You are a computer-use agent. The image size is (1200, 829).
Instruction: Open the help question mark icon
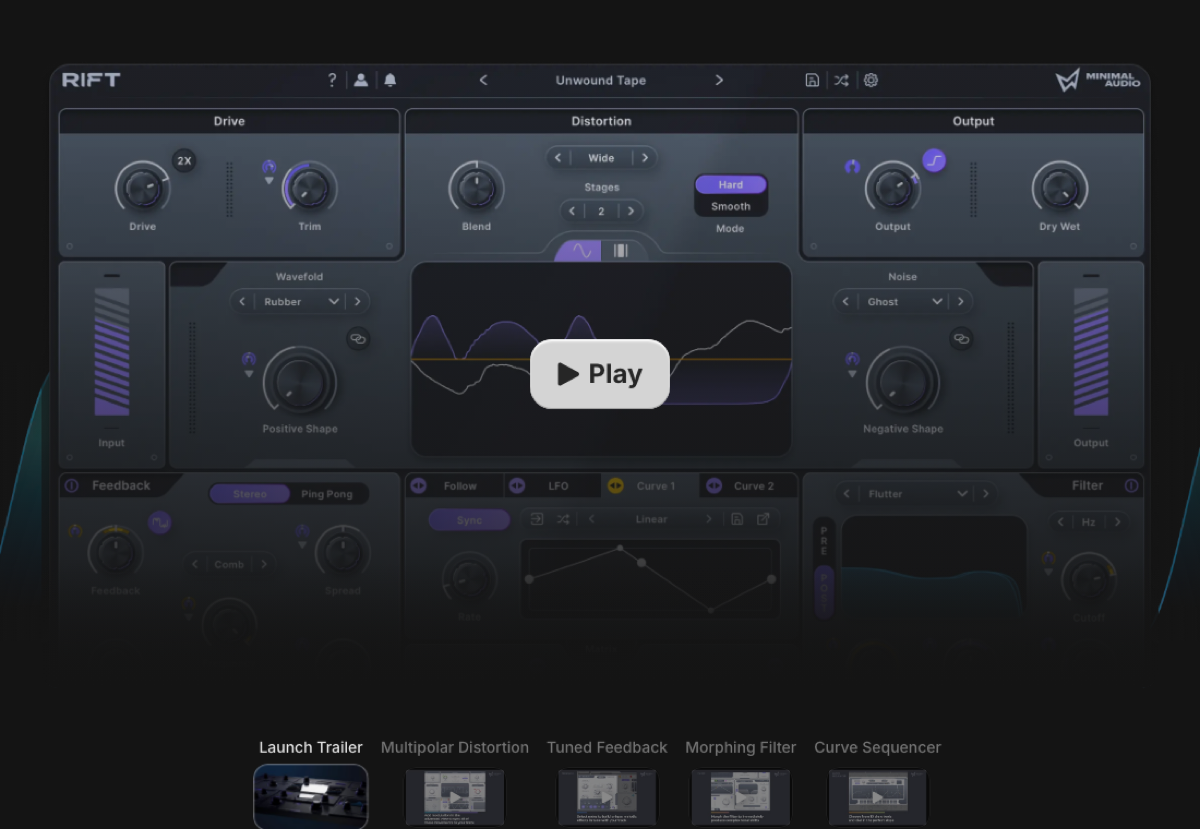click(x=332, y=80)
